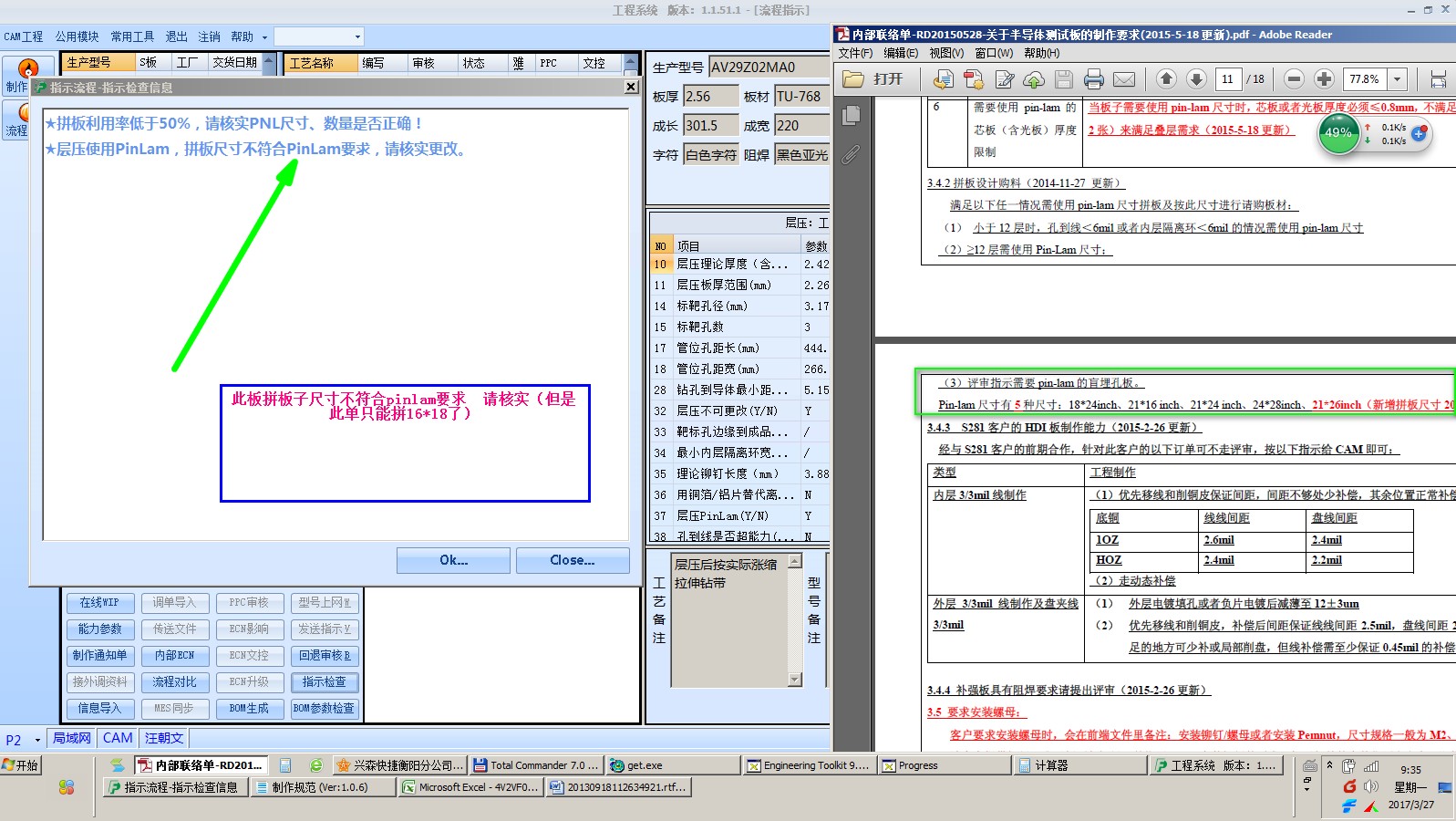Close the 指示检查信息 dialog with X

pyautogui.click(x=631, y=87)
